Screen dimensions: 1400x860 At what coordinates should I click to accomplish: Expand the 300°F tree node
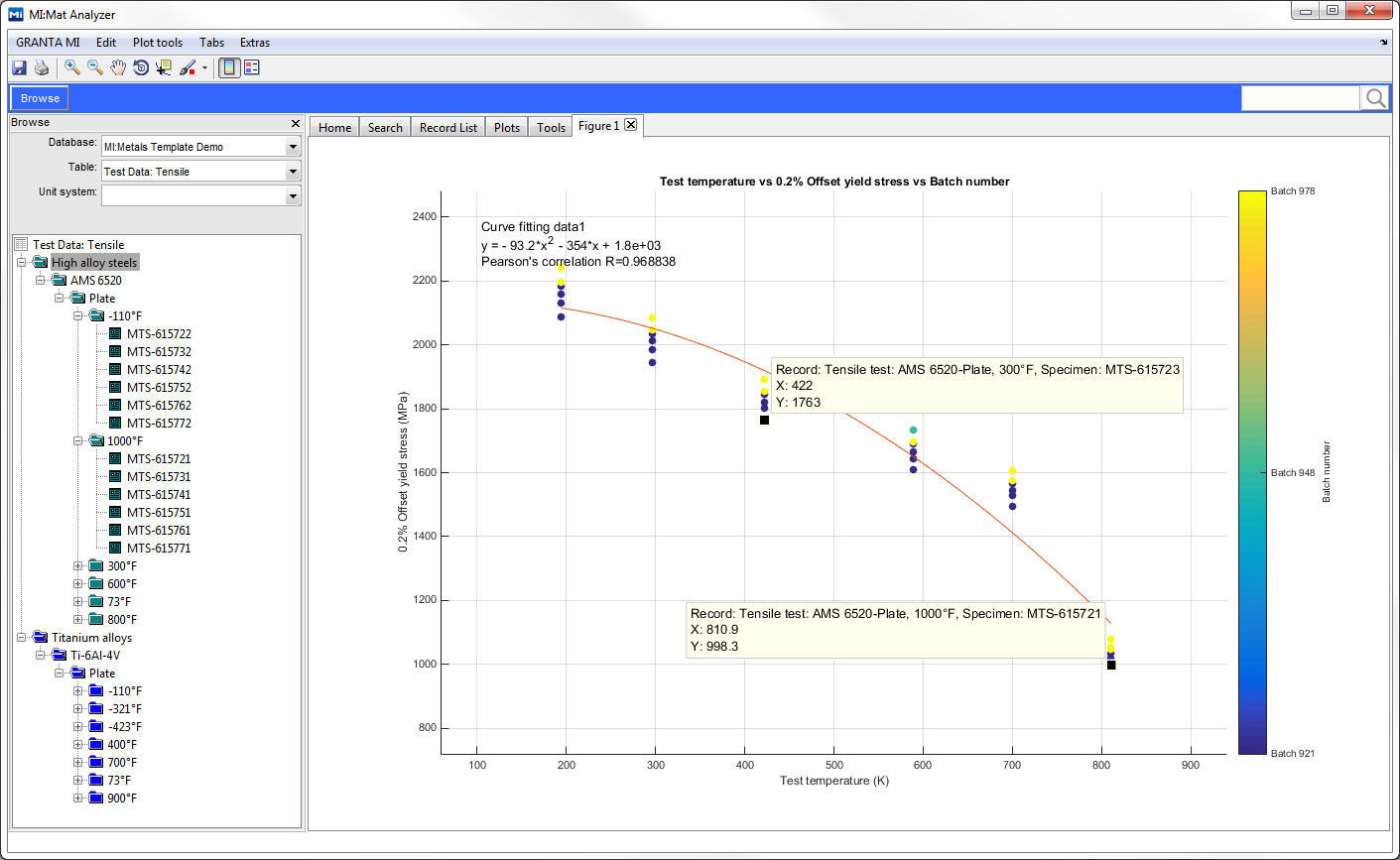[x=79, y=565]
